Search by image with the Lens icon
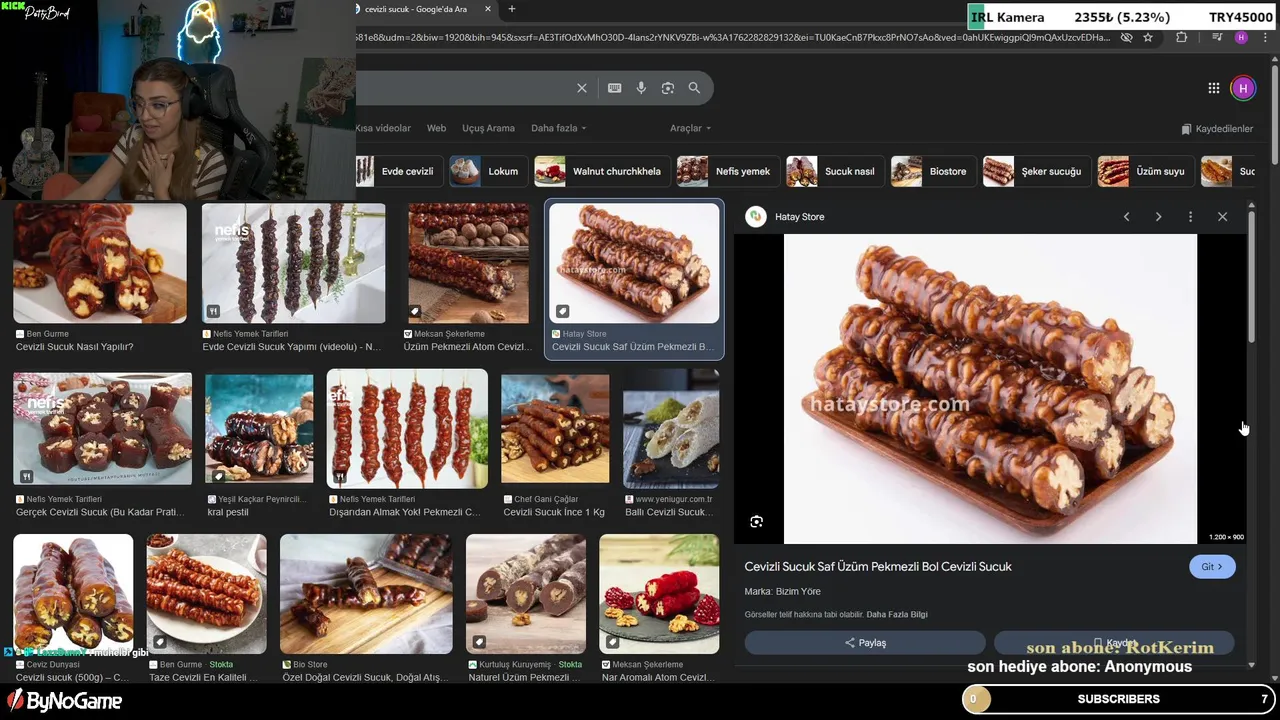Image resolution: width=1280 pixels, height=720 pixels. (667, 88)
